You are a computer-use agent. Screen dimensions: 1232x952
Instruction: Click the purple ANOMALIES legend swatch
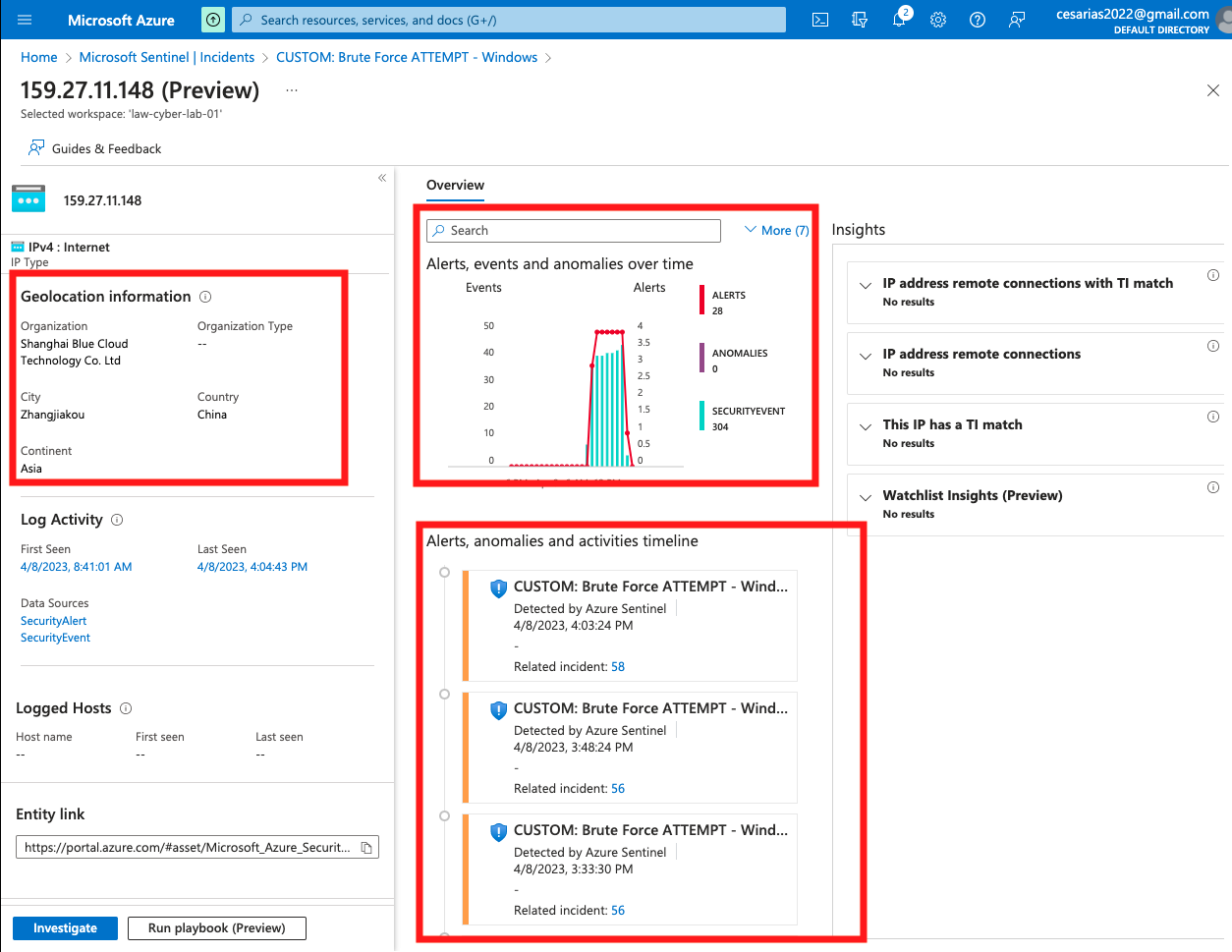(702, 359)
